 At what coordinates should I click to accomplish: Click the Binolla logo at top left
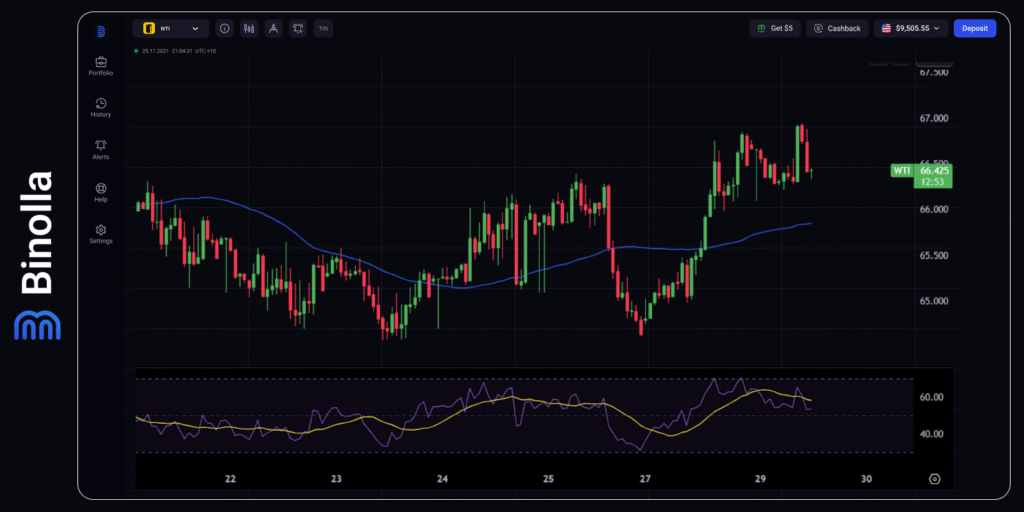[101, 30]
